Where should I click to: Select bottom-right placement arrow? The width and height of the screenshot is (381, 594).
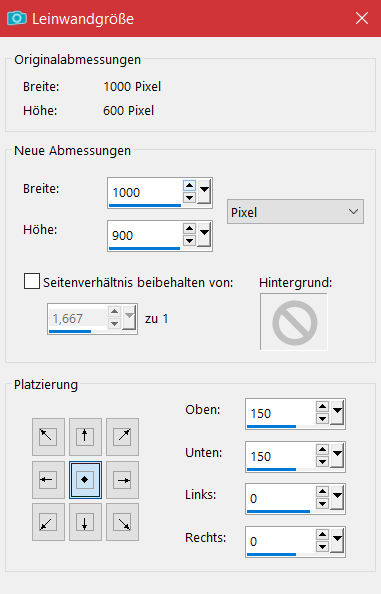(122, 522)
